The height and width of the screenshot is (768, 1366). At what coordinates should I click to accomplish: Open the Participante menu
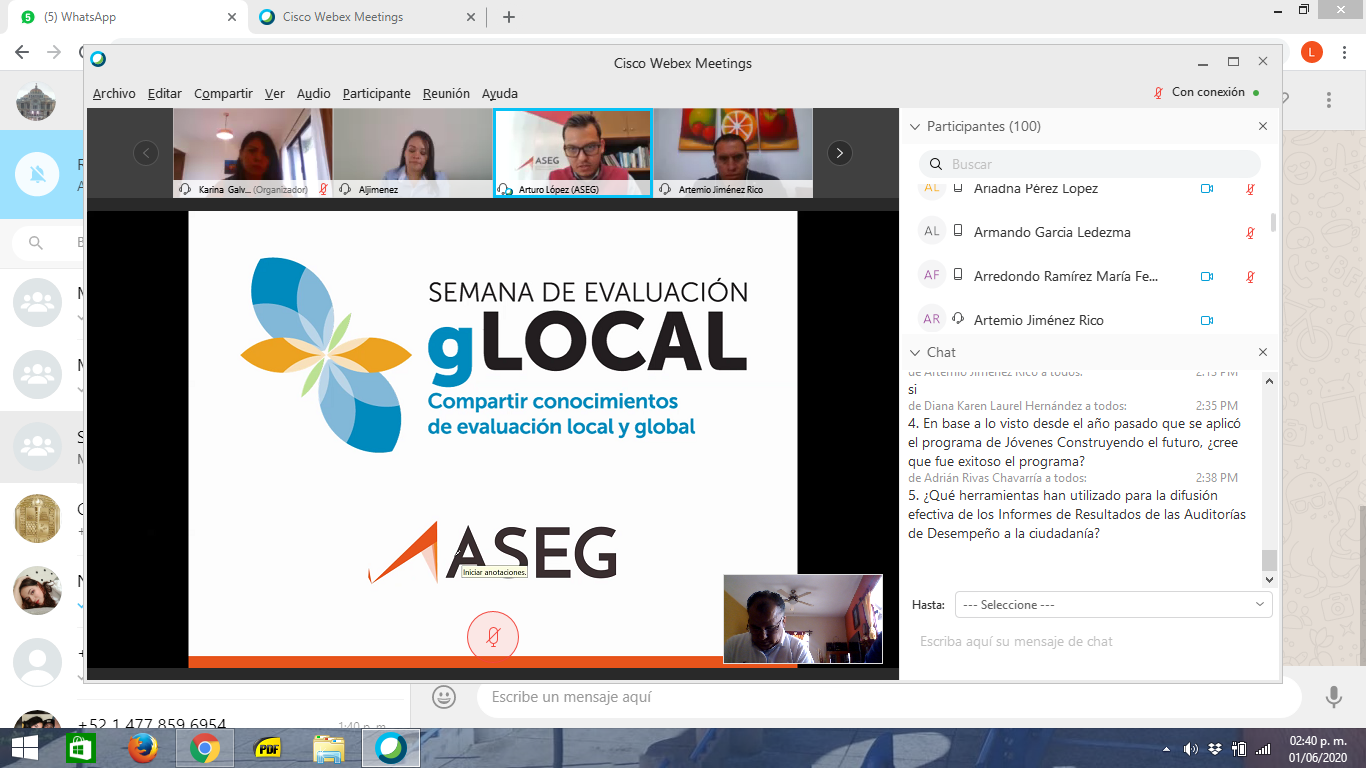point(377,94)
